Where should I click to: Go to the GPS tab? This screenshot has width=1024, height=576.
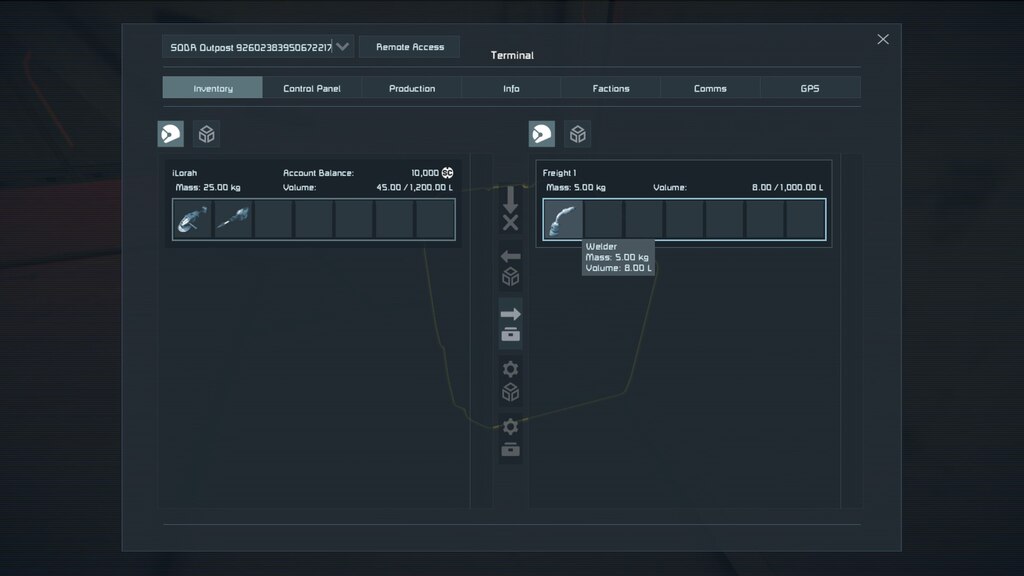(810, 88)
